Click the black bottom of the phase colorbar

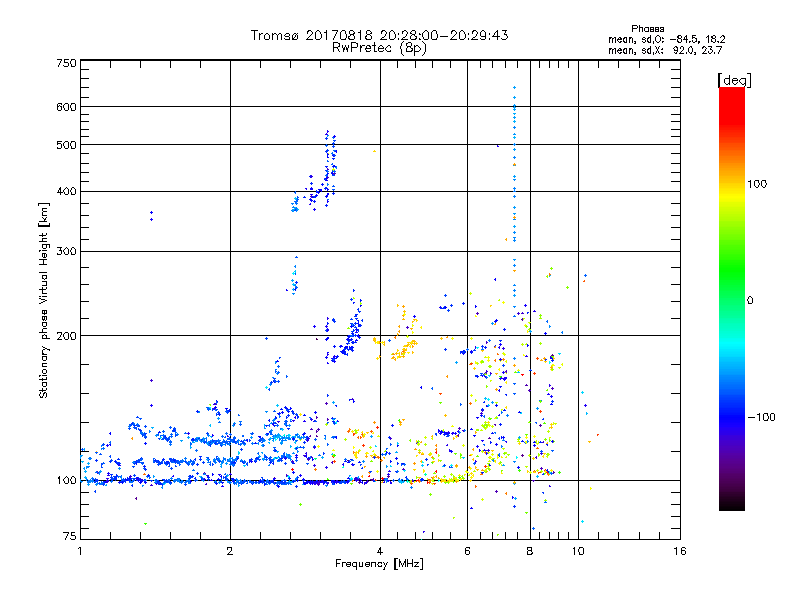tap(731, 505)
